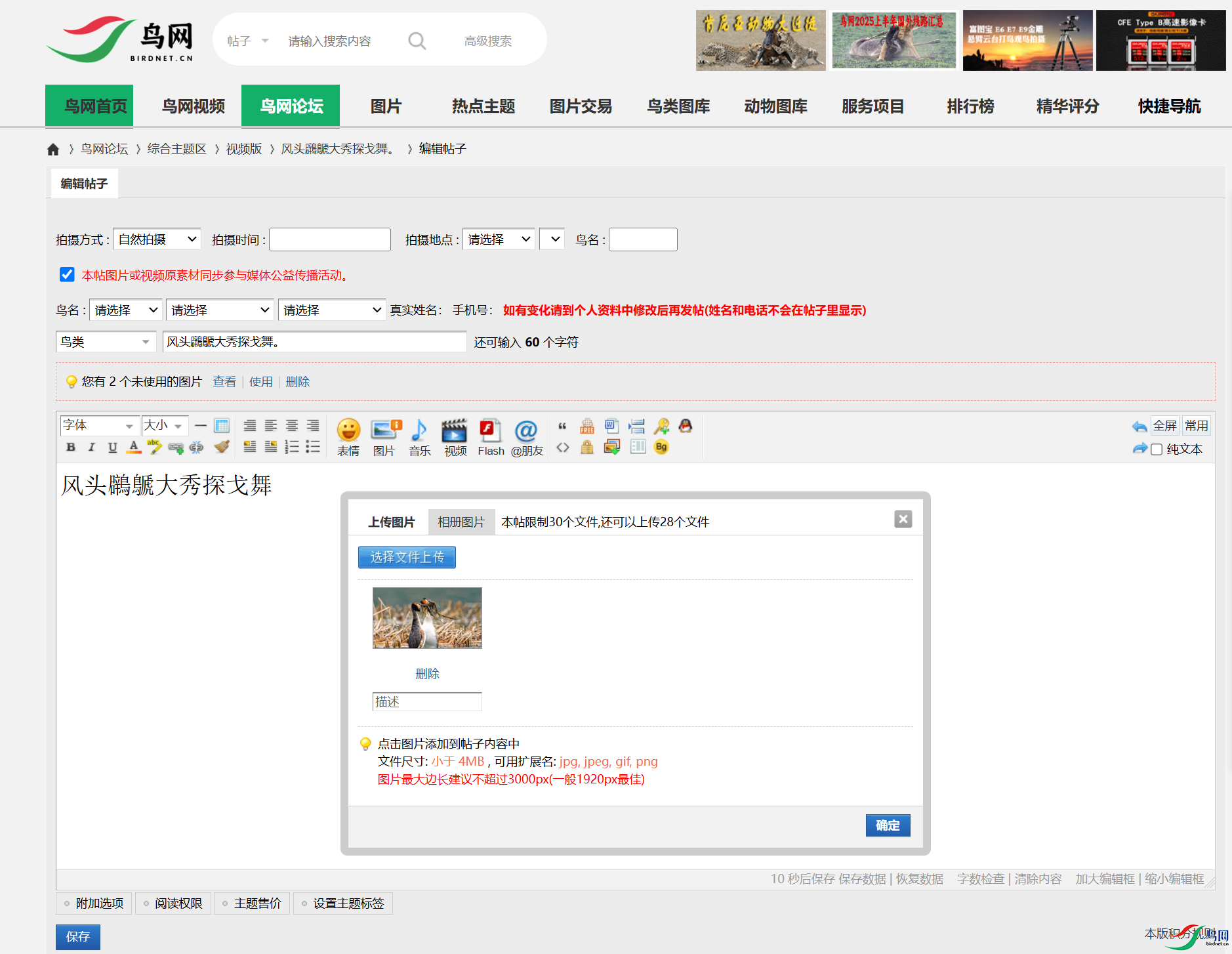Close the upload image dialog

pyautogui.click(x=903, y=519)
